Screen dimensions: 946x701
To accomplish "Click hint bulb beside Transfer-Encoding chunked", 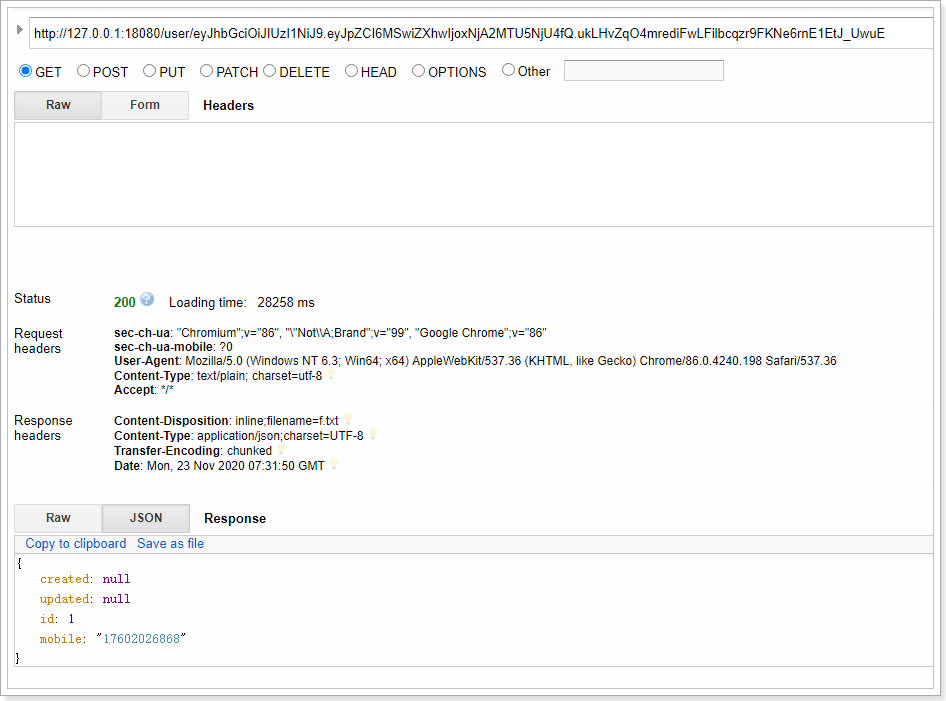I will (x=281, y=451).
